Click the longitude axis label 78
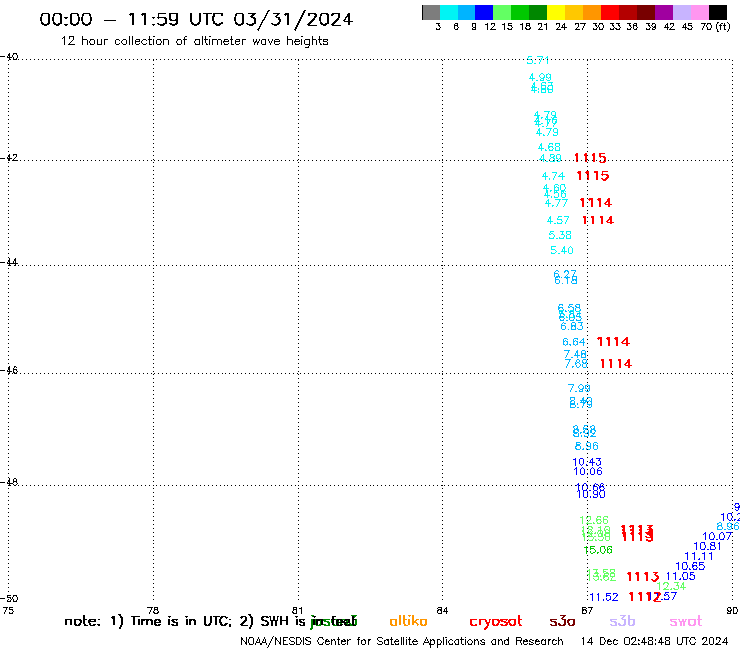This screenshot has height=650, width=740. point(152,610)
